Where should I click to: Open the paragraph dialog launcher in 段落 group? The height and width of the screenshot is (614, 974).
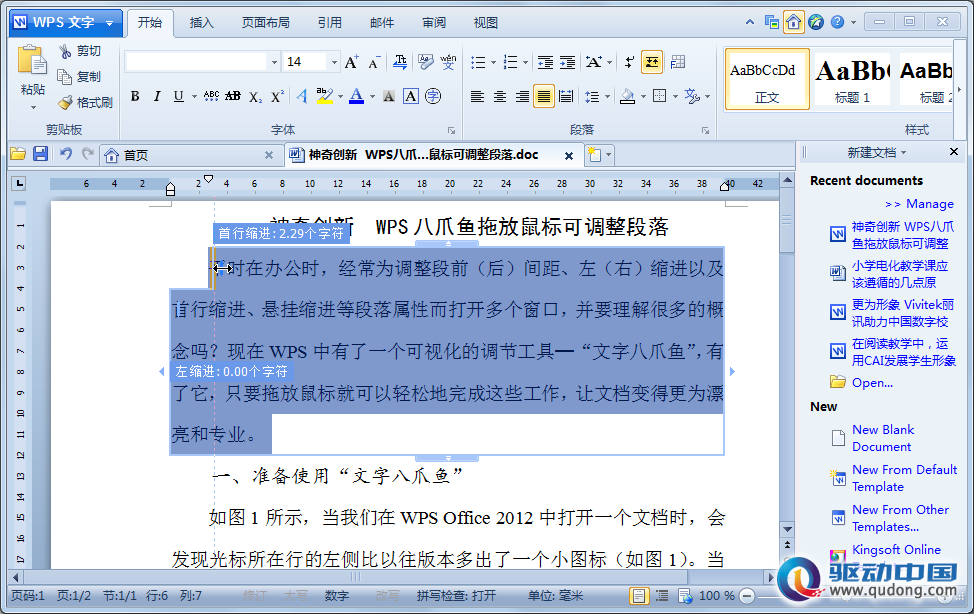click(706, 131)
